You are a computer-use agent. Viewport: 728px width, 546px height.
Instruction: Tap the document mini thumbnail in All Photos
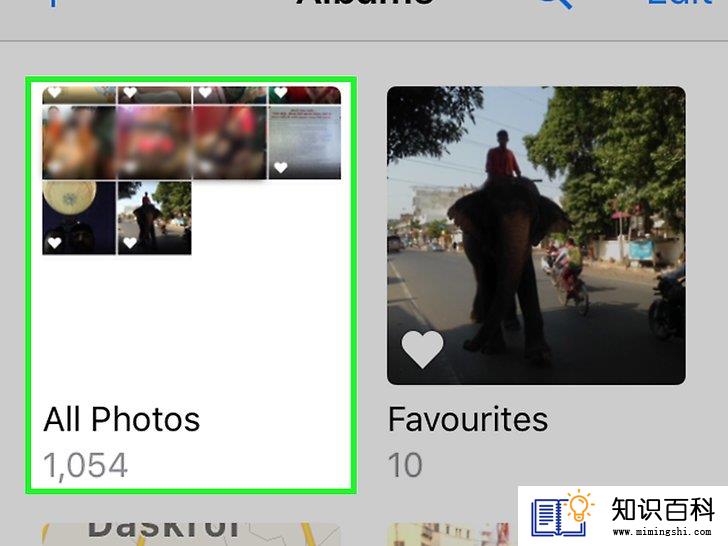click(305, 142)
